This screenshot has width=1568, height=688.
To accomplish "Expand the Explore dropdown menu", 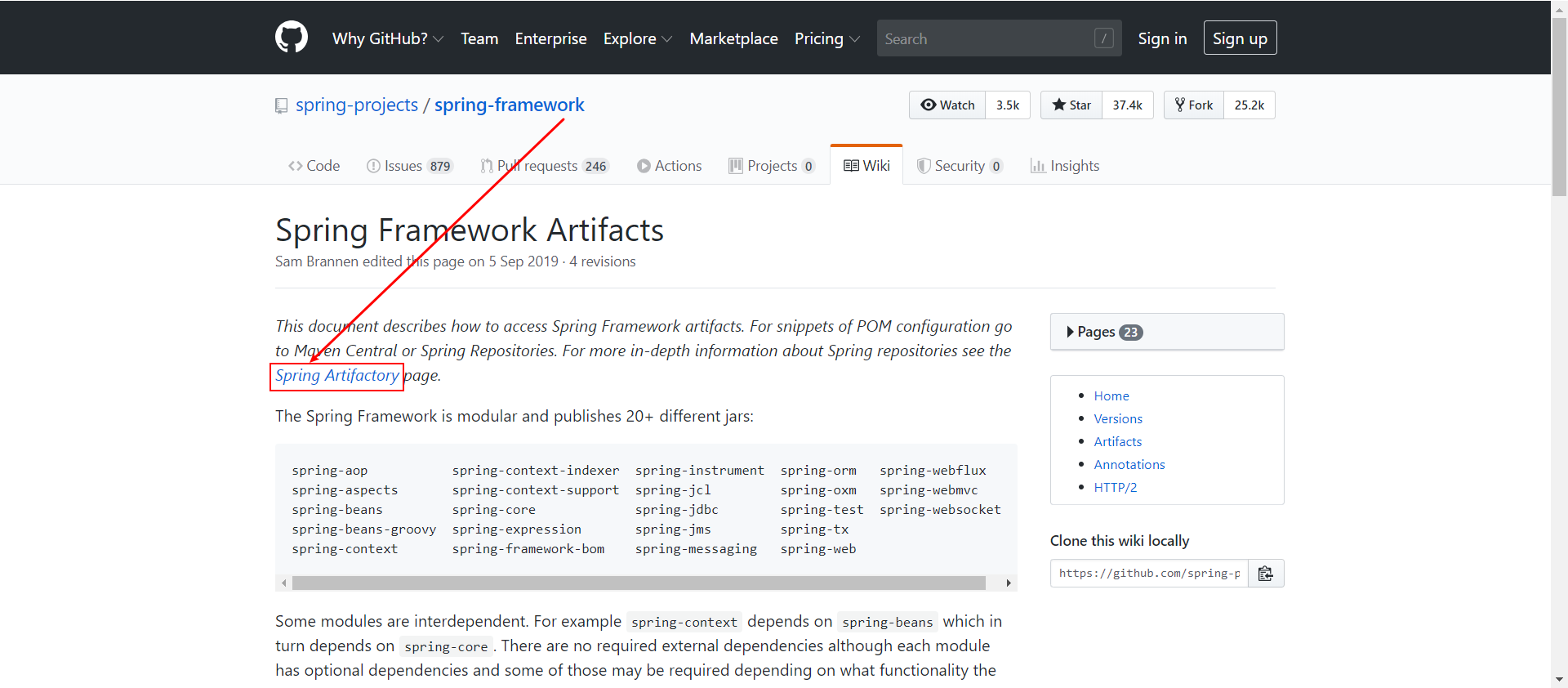I will (638, 38).
